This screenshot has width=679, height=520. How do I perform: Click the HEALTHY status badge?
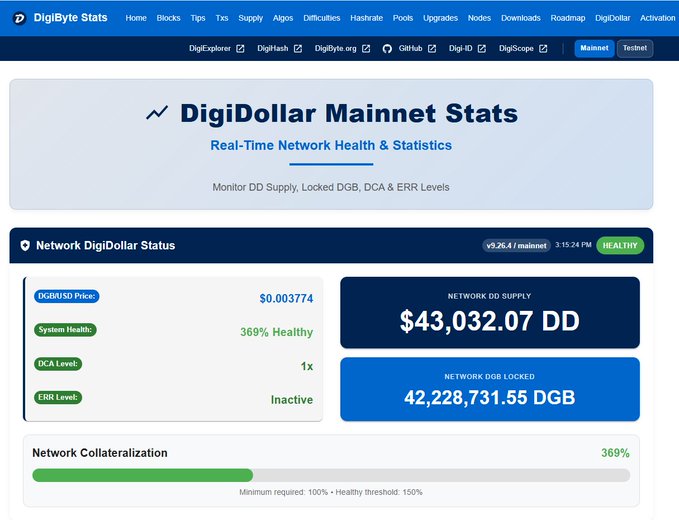pos(620,245)
